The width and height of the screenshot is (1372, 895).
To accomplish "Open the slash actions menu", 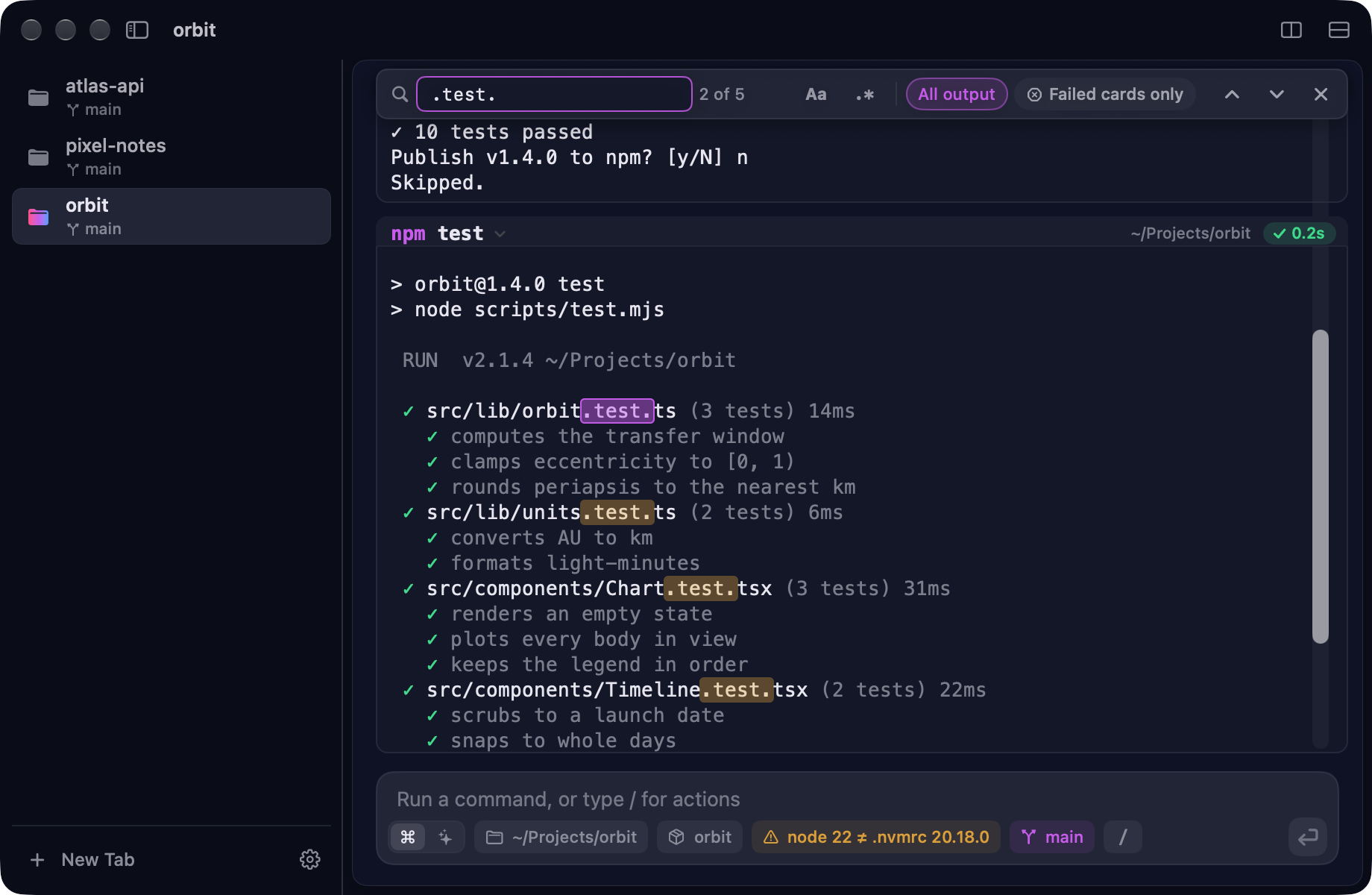I will click(x=1123, y=837).
